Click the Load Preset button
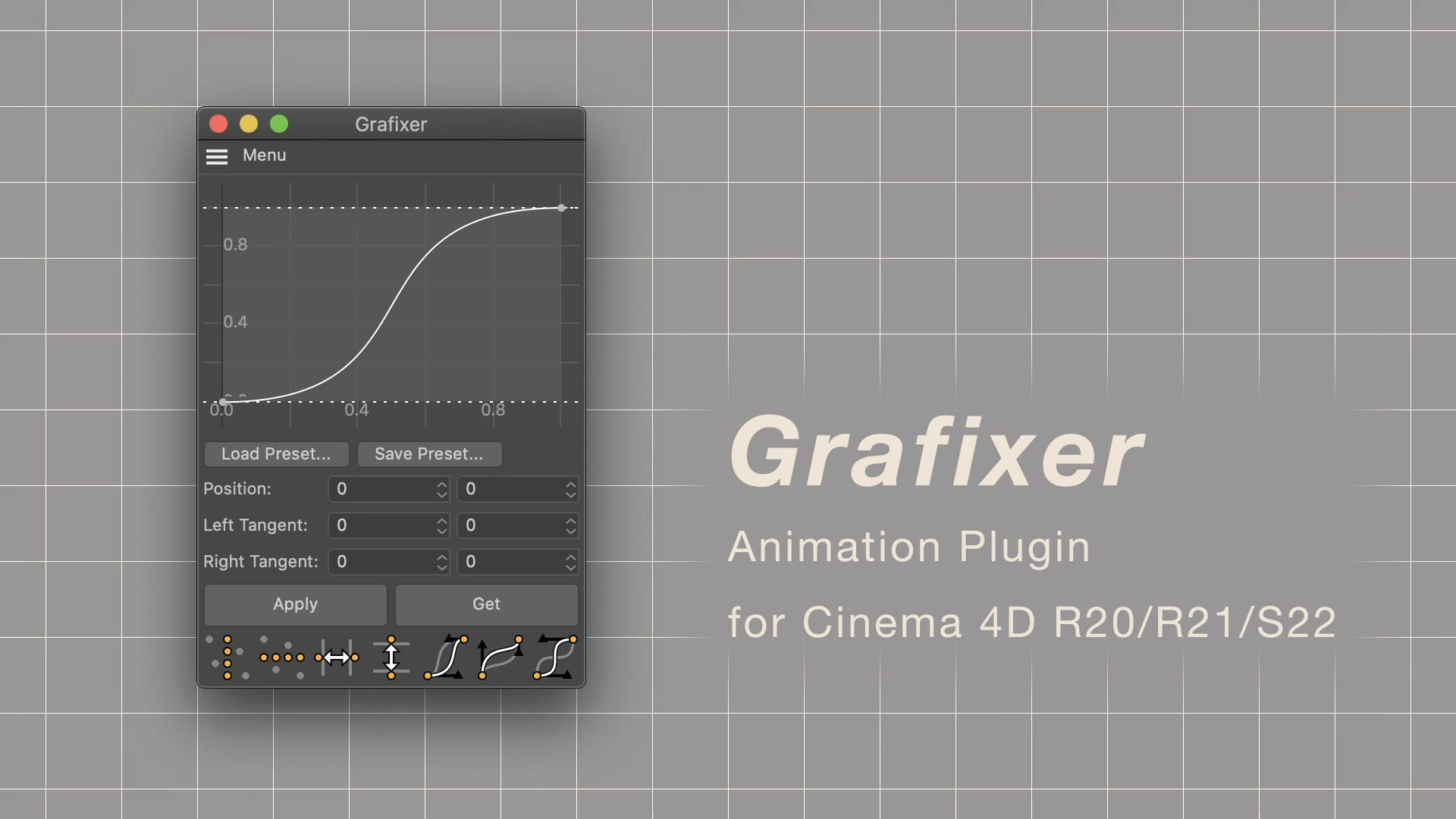 pos(276,453)
